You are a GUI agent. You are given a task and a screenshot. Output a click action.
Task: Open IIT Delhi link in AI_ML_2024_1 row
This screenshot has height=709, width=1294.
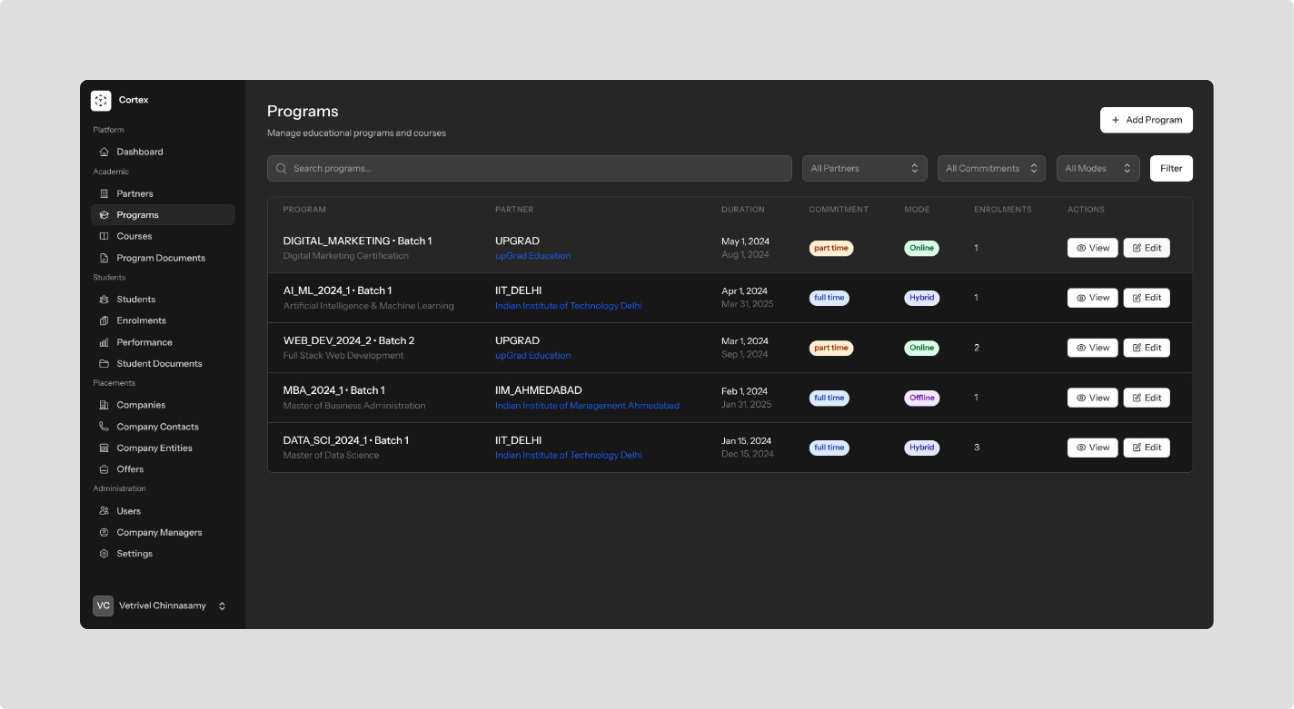click(x=568, y=306)
